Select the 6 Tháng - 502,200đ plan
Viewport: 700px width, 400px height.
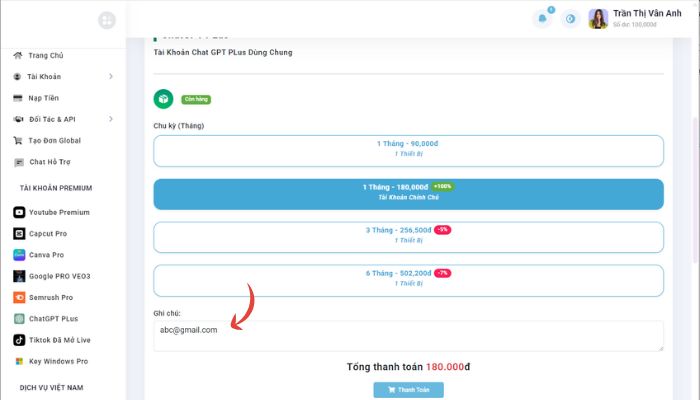click(408, 280)
